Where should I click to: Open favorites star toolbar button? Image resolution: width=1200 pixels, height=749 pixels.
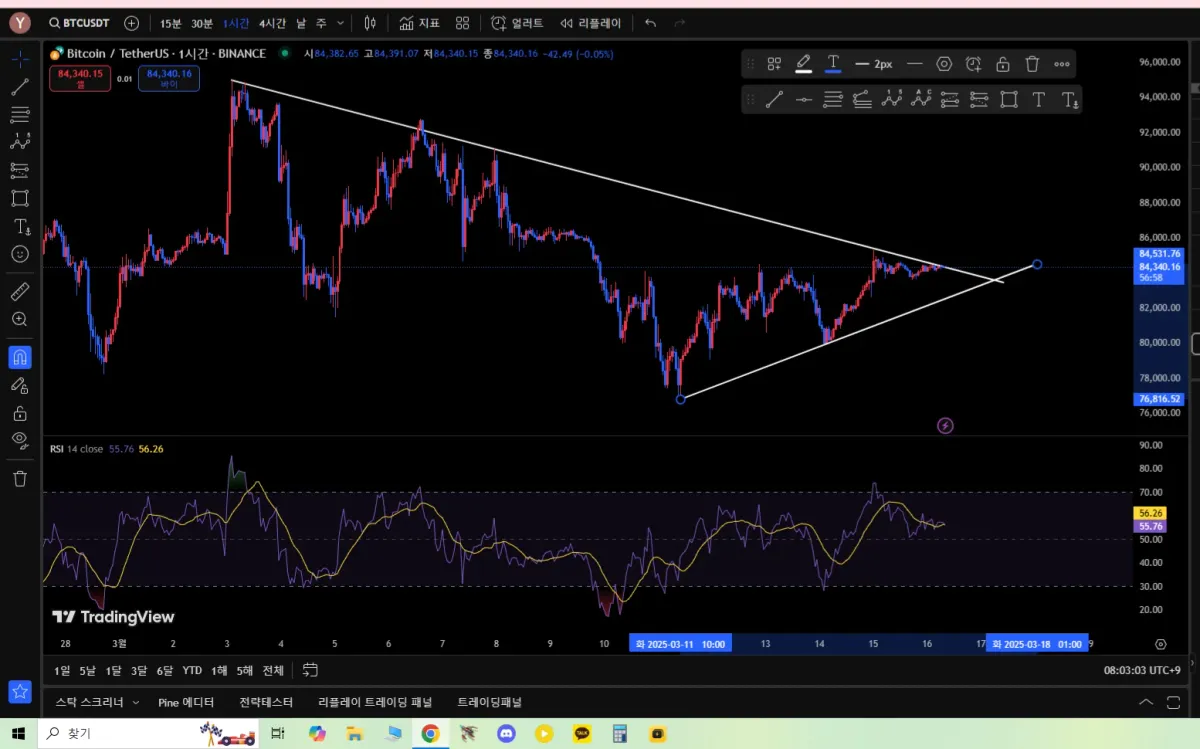tap(19, 691)
